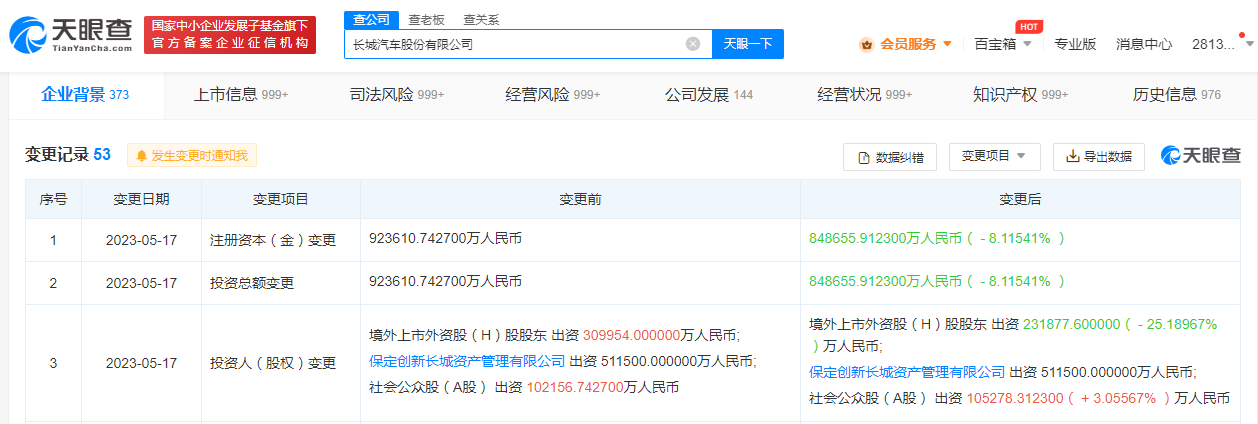This screenshot has height=424, width=1258.
Task: Select the 查公司 search tab
Action: click(371, 19)
